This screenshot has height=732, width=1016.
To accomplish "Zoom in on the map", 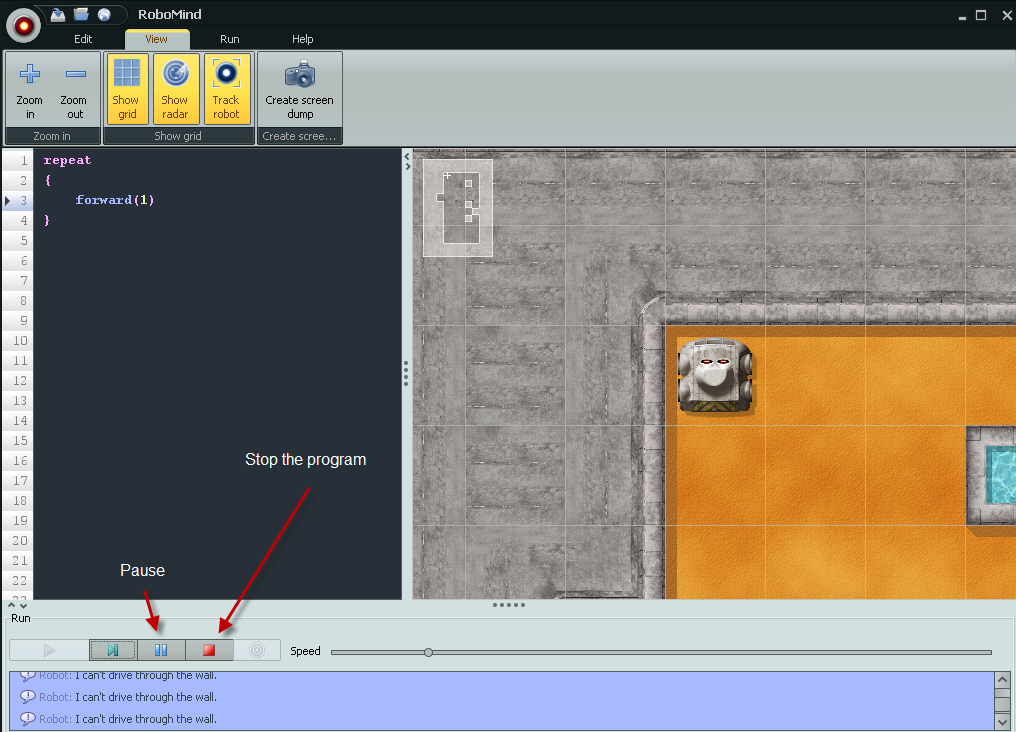I will pyautogui.click(x=30, y=90).
